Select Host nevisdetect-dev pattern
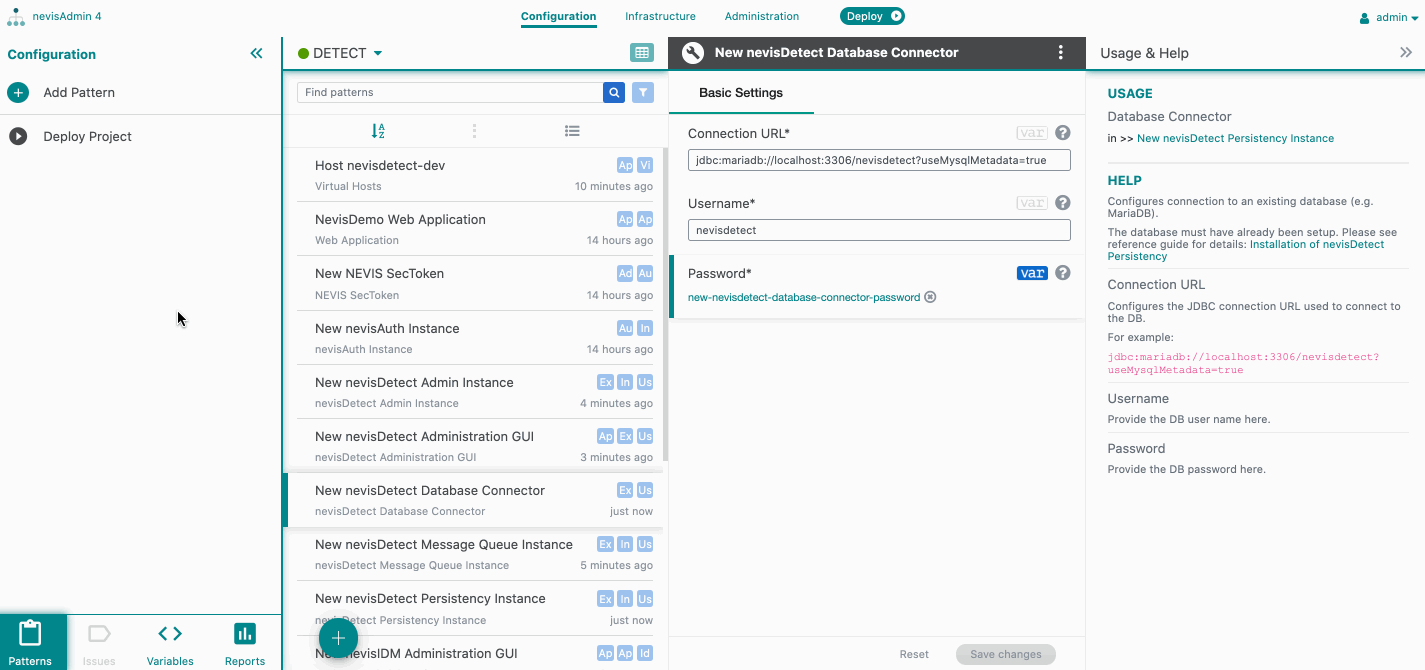The image size is (1425, 670). pyautogui.click(x=475, y=175)
